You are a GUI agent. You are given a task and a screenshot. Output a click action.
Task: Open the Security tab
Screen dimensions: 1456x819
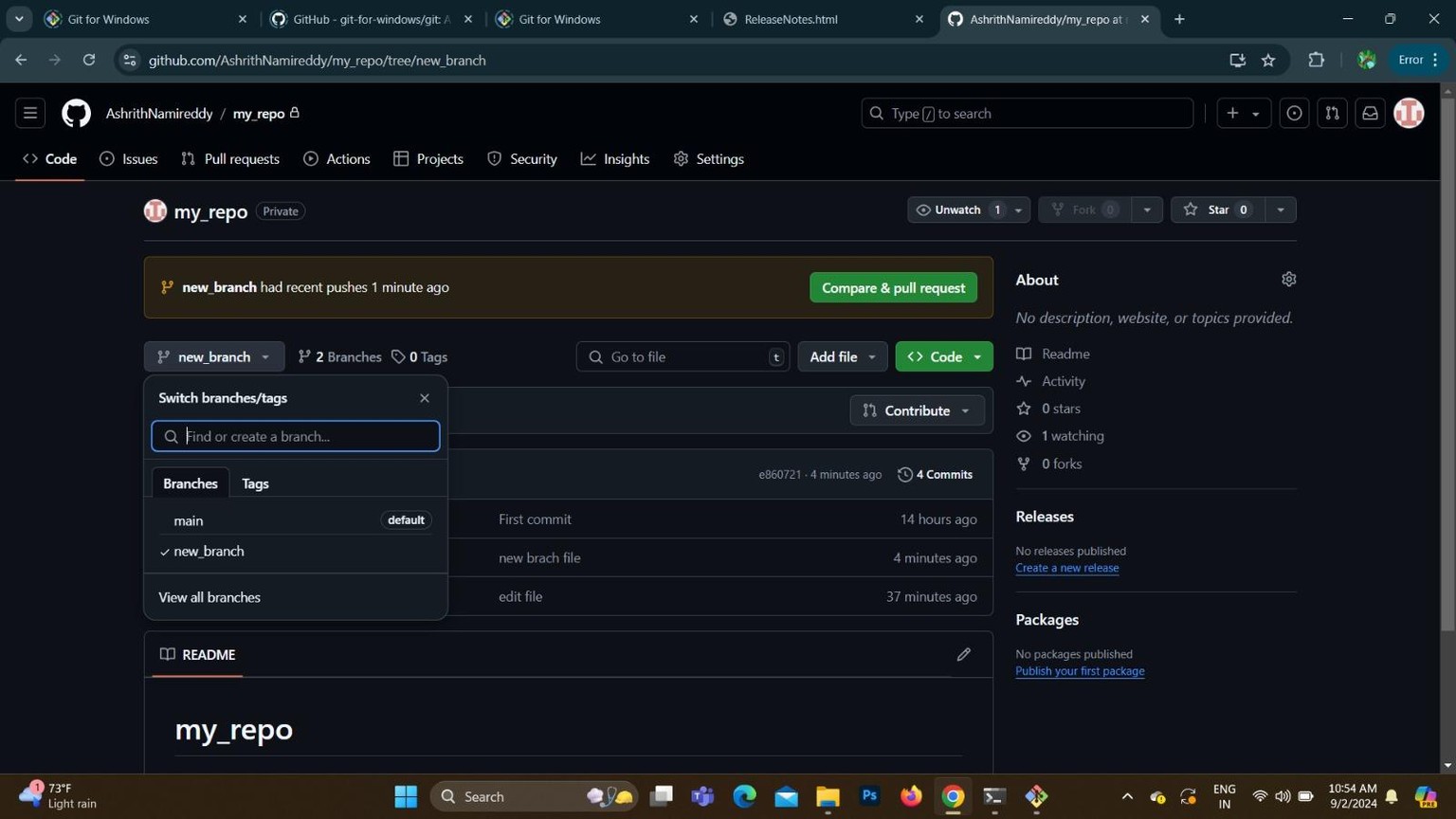[x=522, y=158]
